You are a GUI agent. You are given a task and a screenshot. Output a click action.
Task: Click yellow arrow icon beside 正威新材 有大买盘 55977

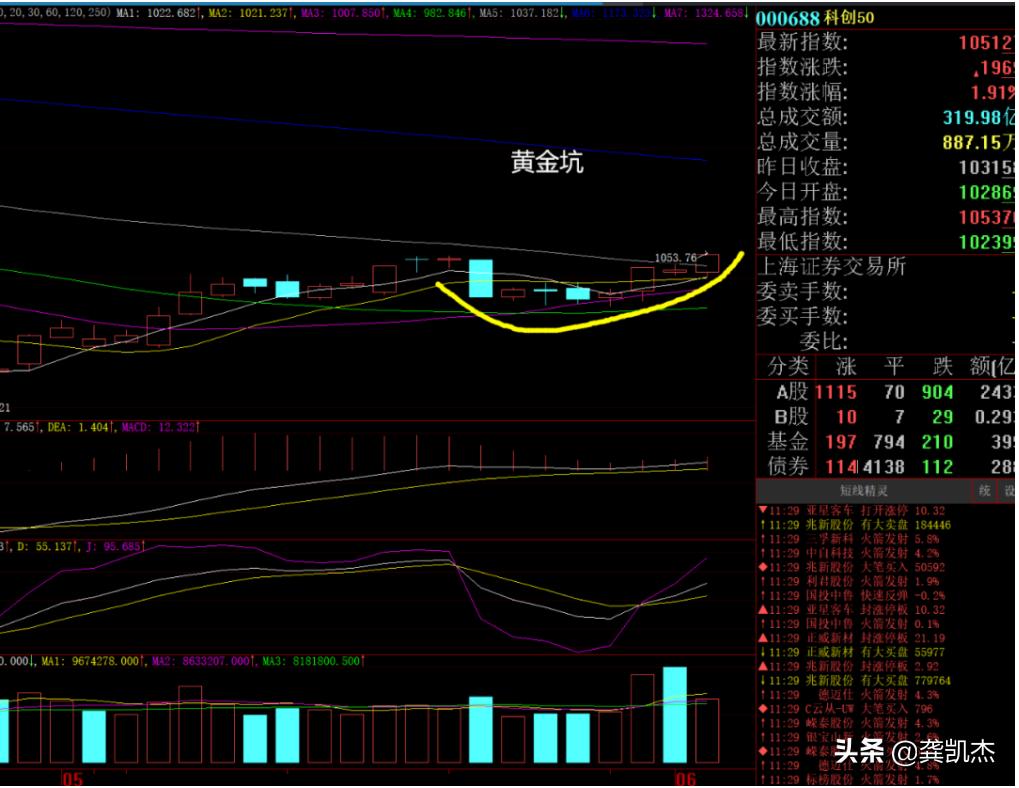(x=762, y=652)
